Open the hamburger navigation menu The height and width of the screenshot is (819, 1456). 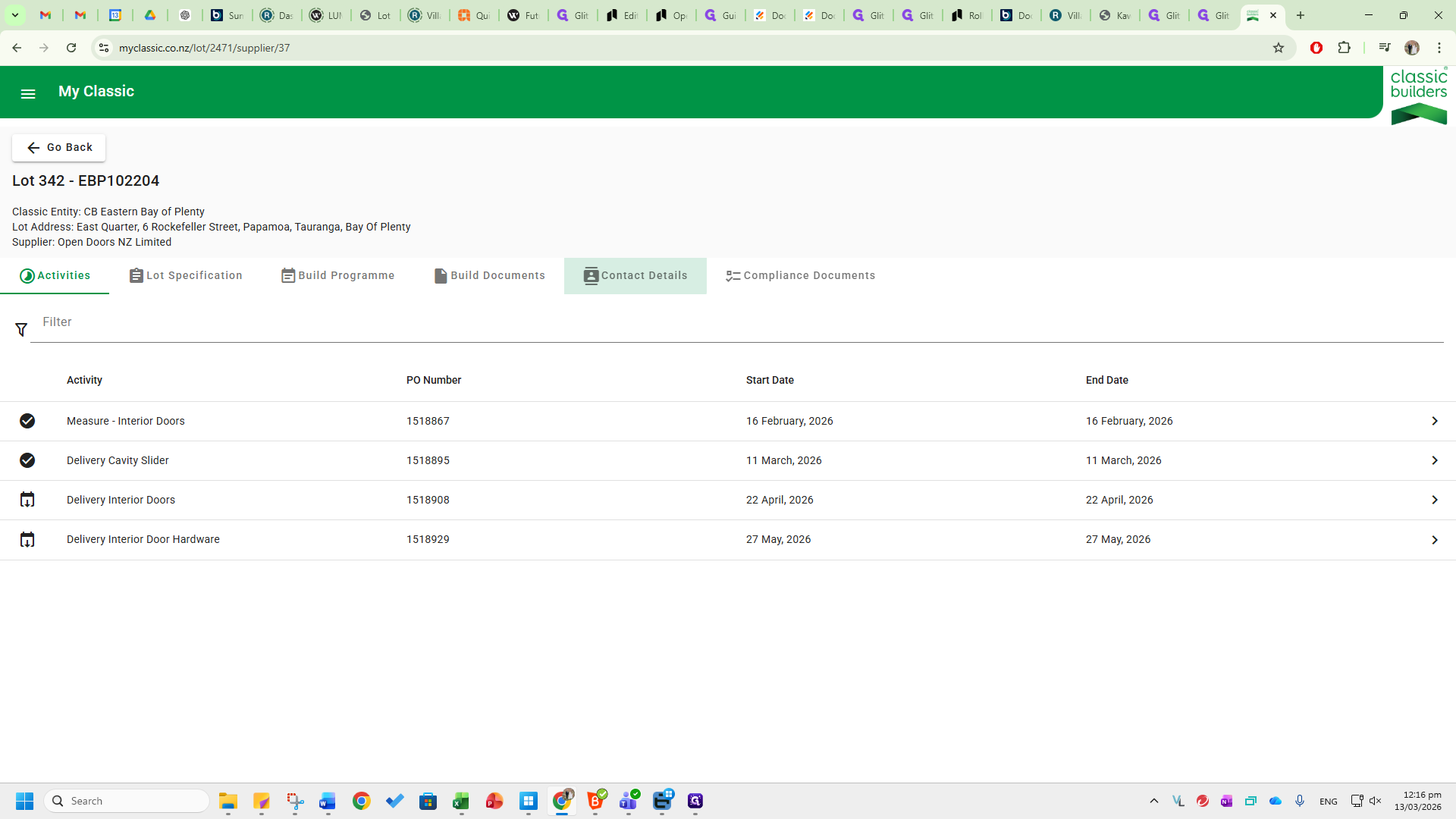(x=28, y=94)
